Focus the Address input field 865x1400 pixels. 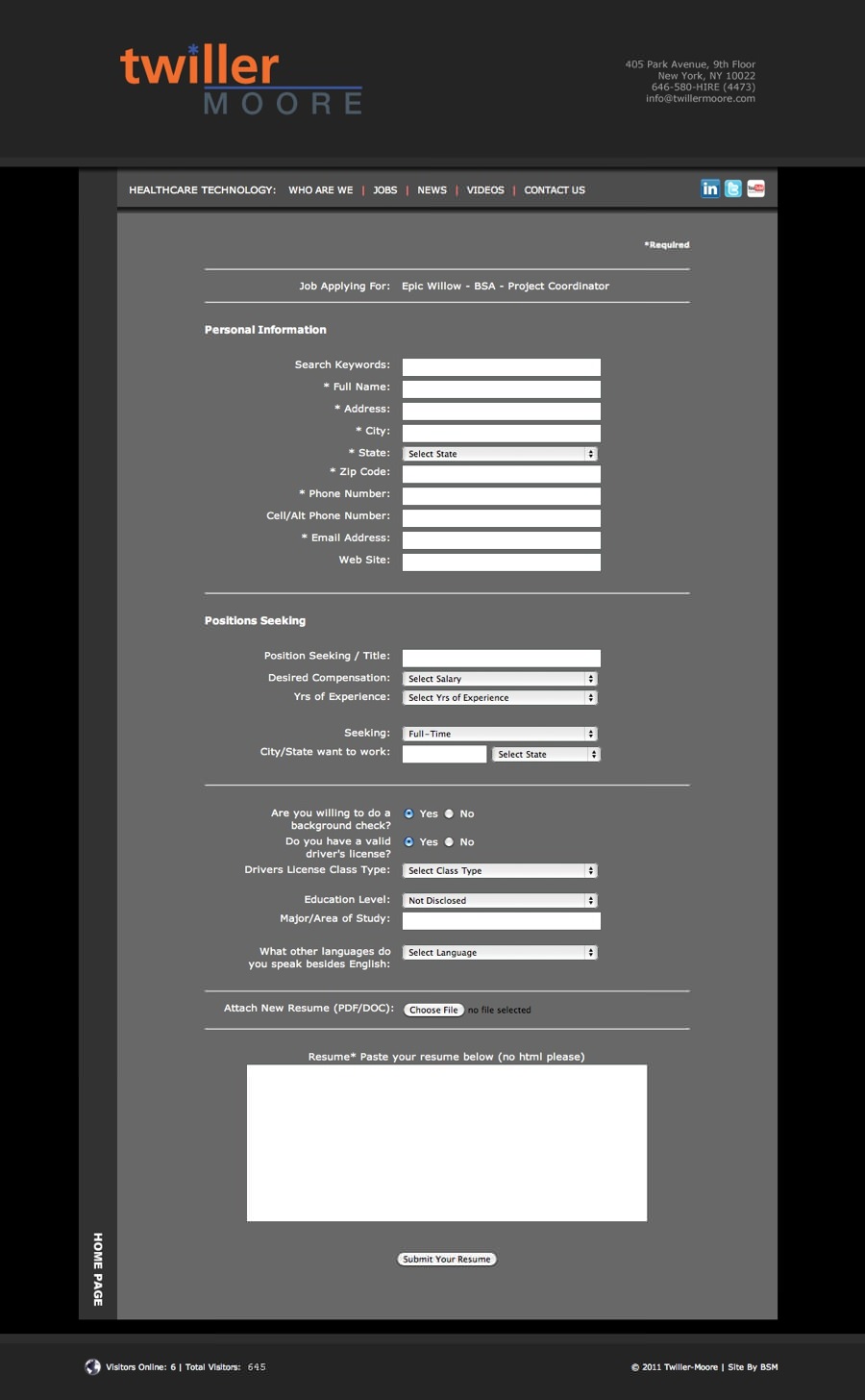[x=502, y=412]
